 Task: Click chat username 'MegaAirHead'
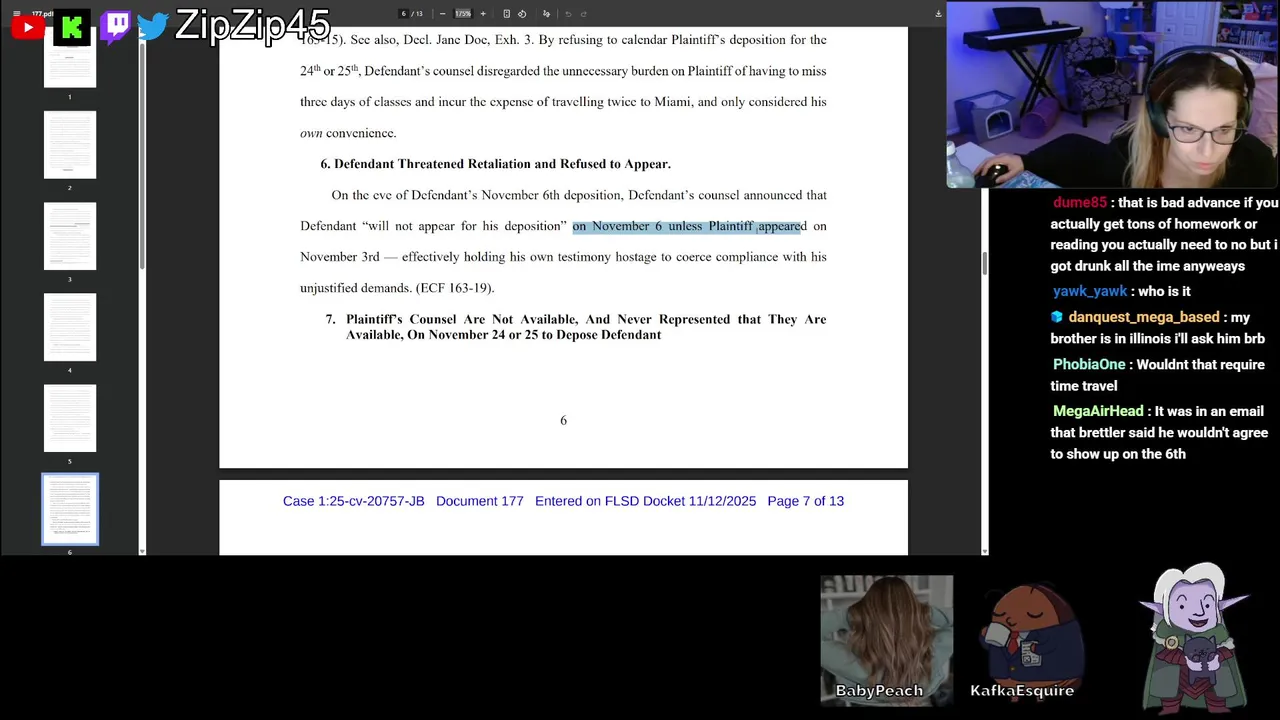click(1098, 411)
